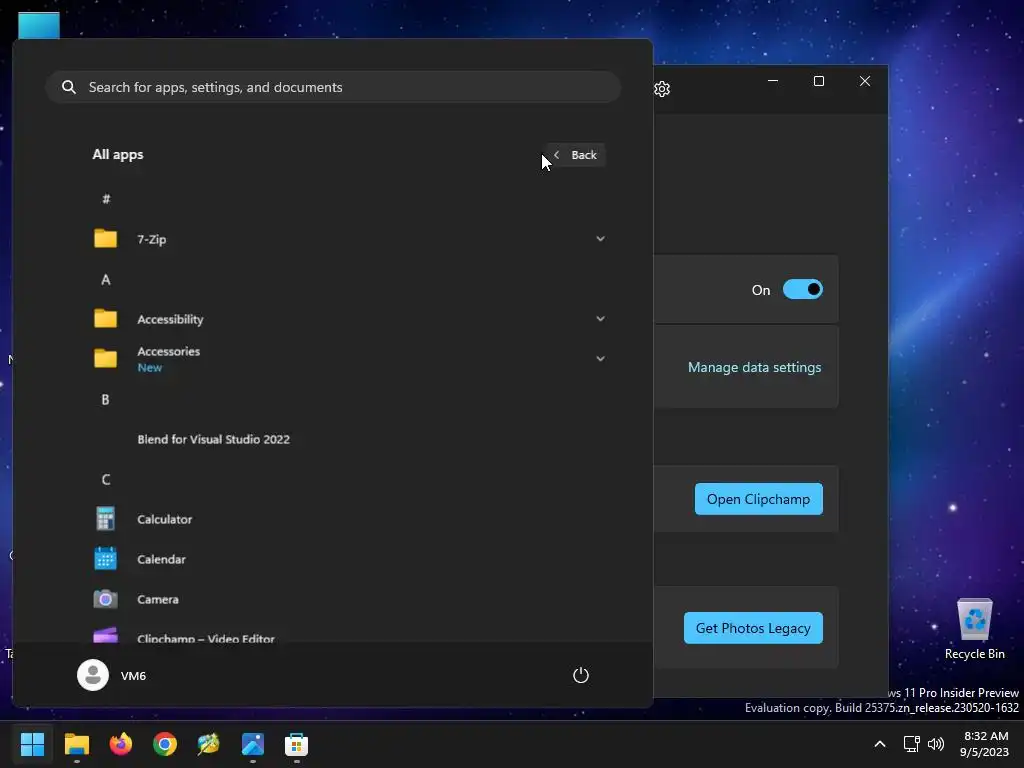1024x768 pixels.
Task: Click Get Photos Legacy button
Action: point(753,628)
